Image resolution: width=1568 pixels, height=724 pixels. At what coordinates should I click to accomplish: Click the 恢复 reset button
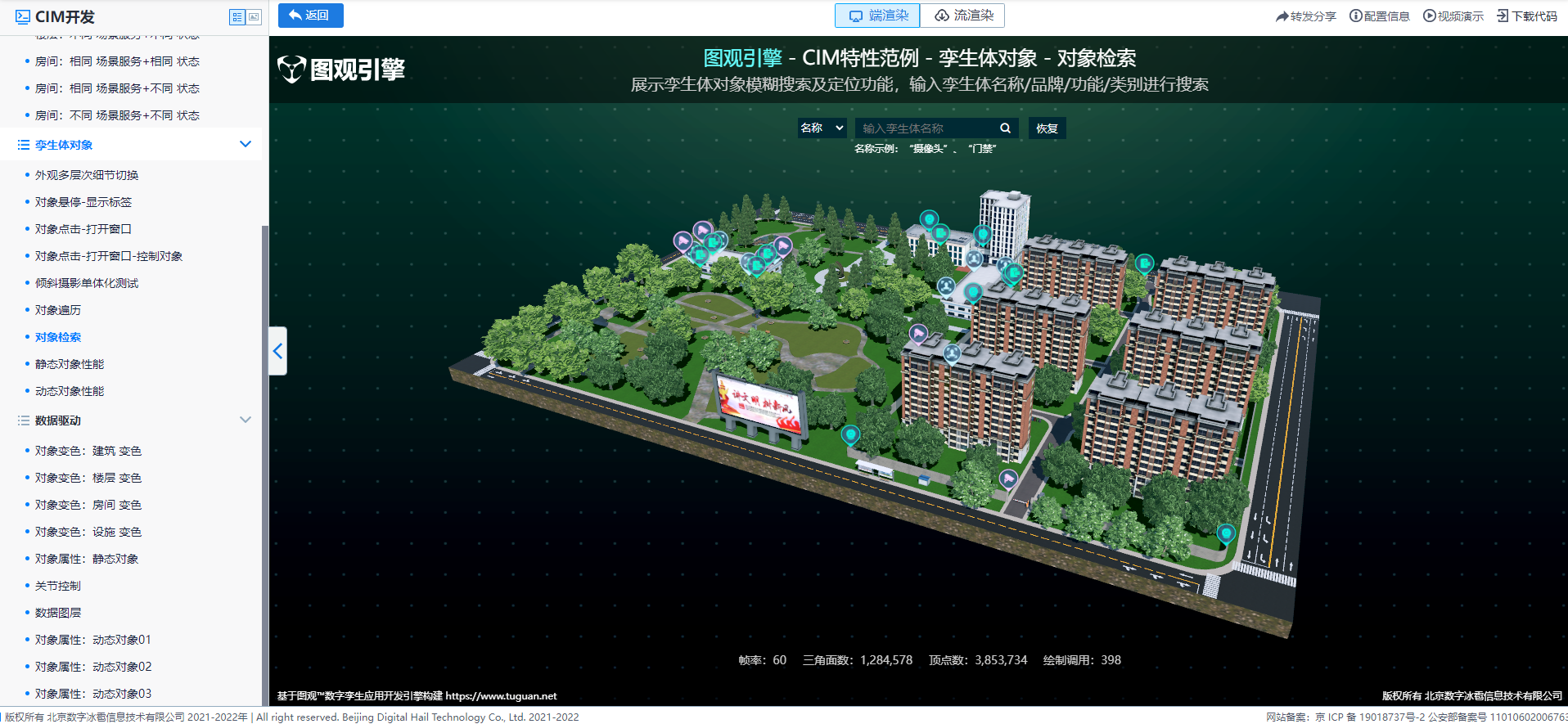(x=1047, y=128)
